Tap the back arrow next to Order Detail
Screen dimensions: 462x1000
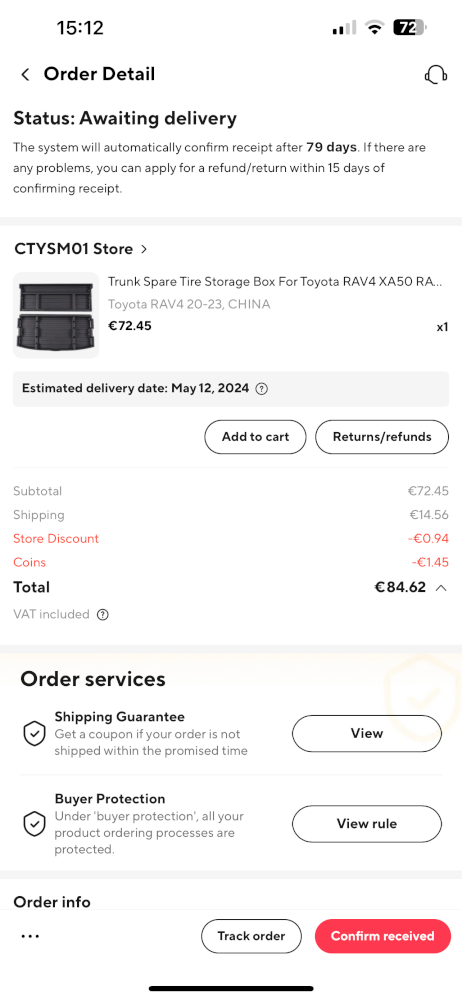pyautogui.click(x=26, y=75)
